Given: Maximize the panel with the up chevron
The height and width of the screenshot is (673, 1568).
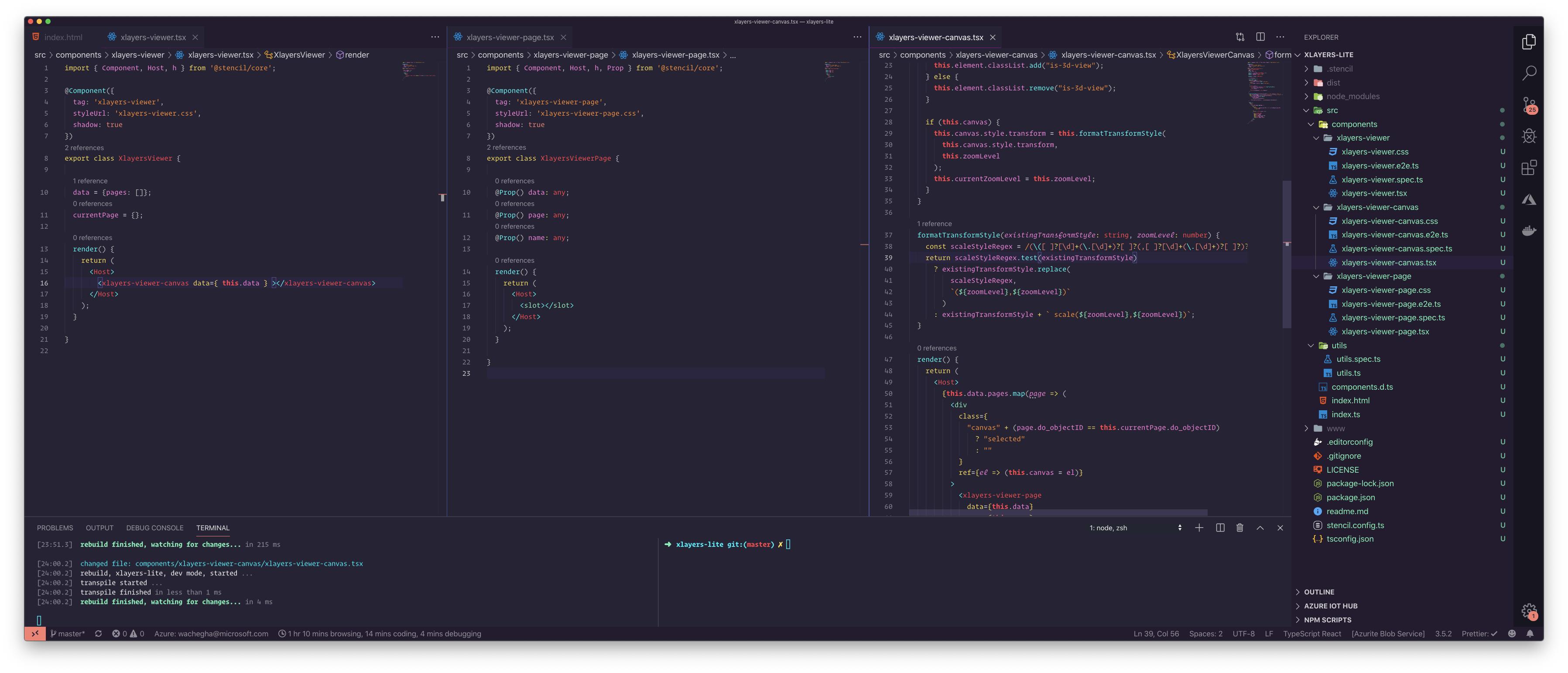Looking at the screenshot, I should click(1260, 528).
